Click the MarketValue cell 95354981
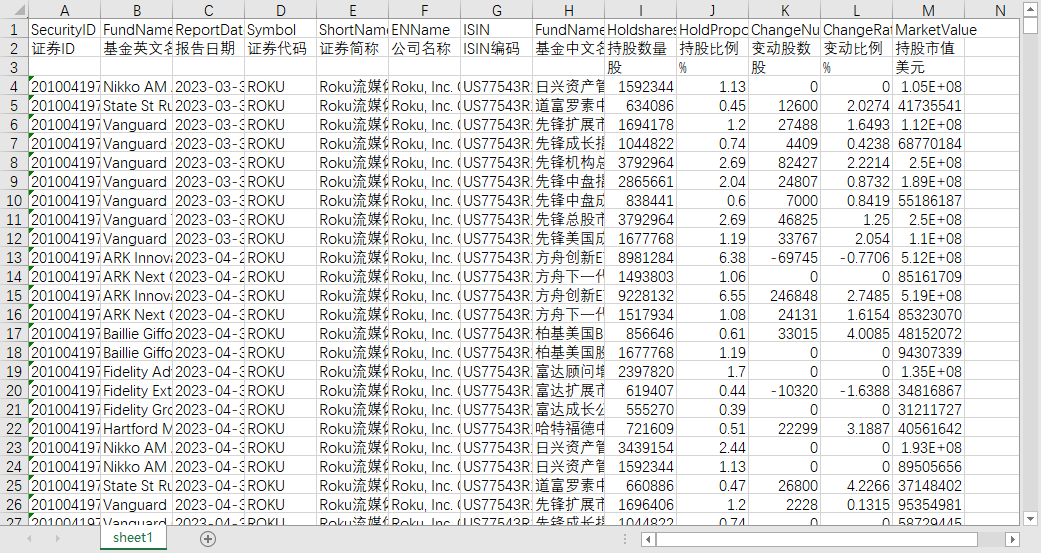1041x553 pixels. (929, 505)
